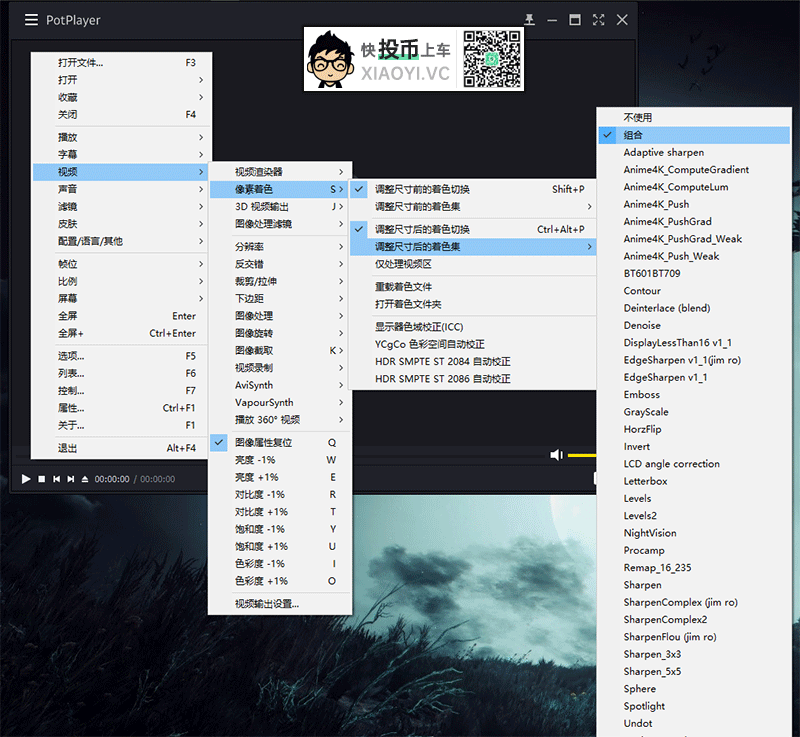This screenshot has height=737, width=800.
Task: Pin the window with the always-on-top icon
Action: 530,20
